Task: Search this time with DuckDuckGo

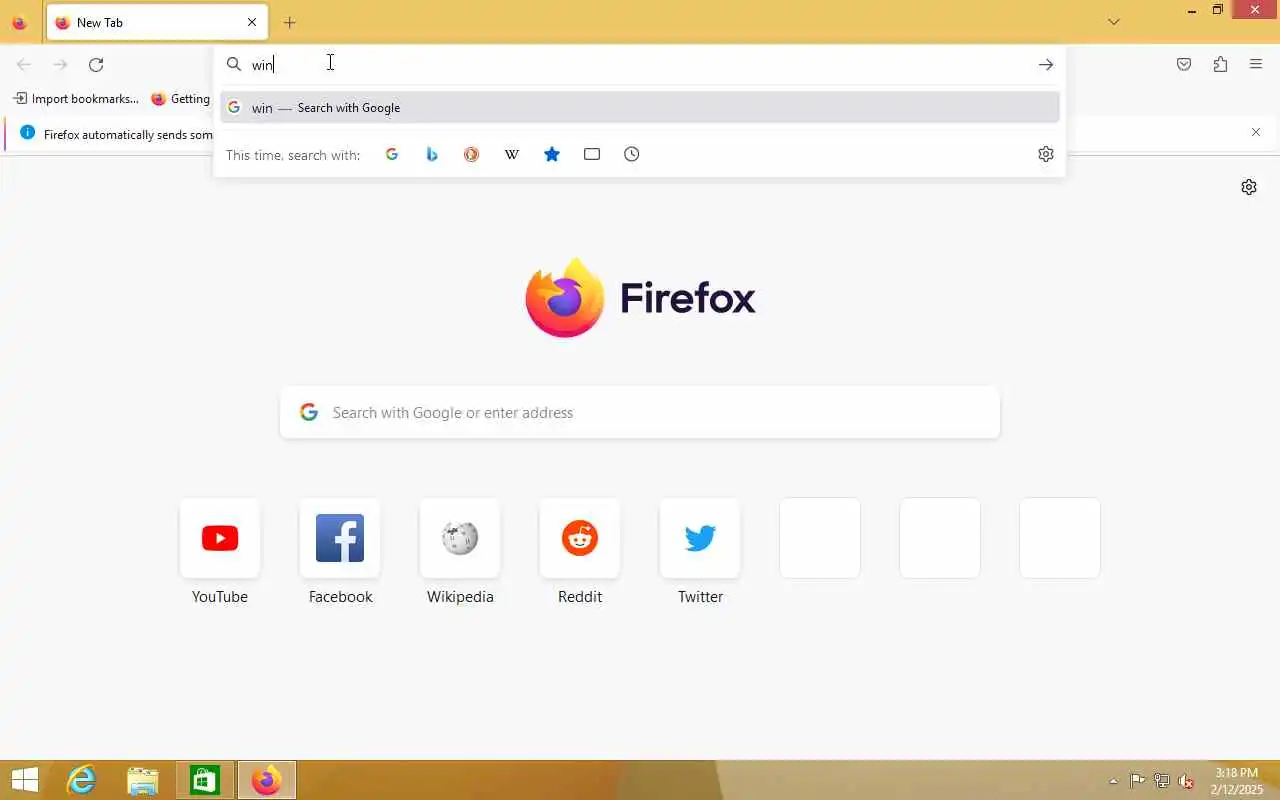Action: (472, 154)
